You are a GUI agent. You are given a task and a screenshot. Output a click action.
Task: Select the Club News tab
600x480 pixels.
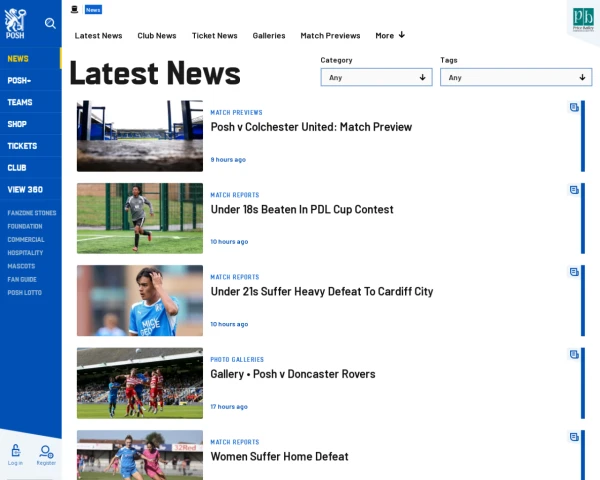157,36
